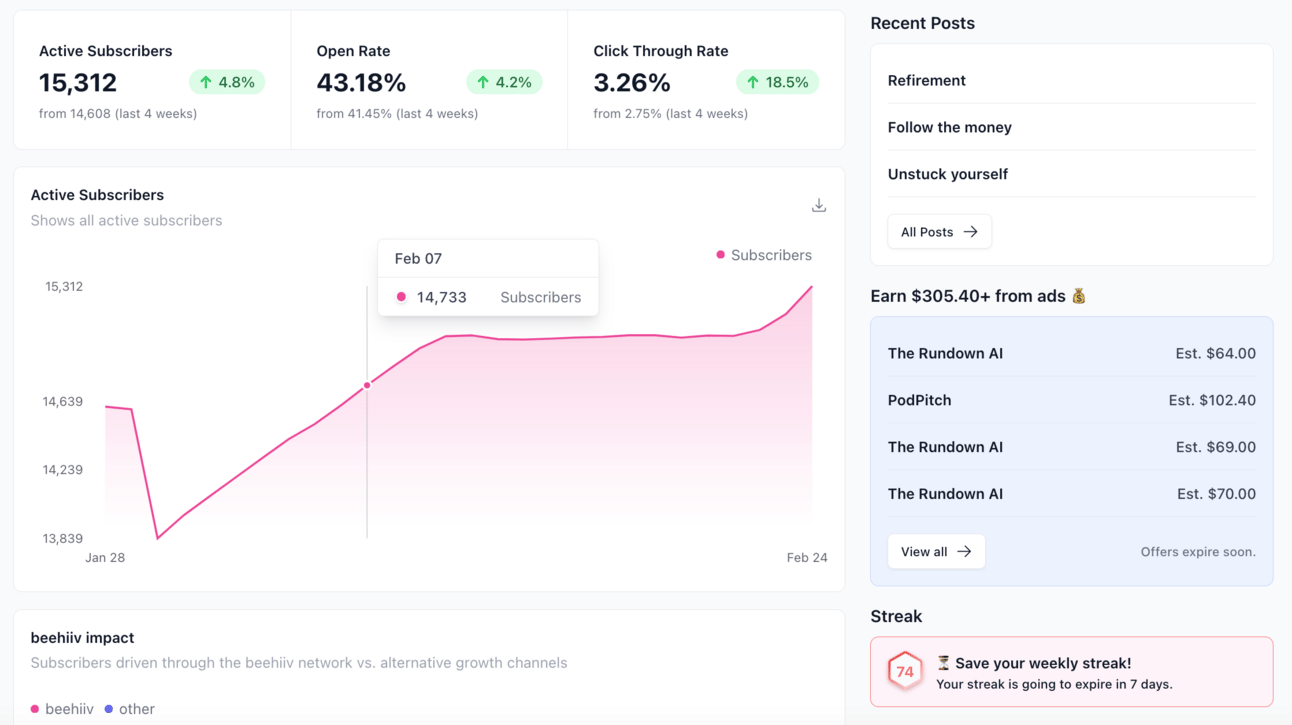Toggle the Subscribers legend series on chart

(764, 255)
